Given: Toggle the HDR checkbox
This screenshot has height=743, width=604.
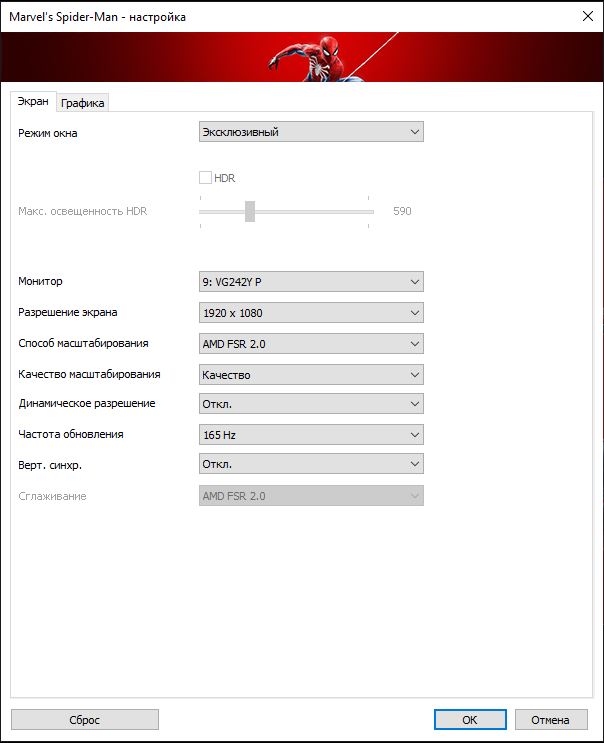Looking at the screenshot, I should (206, 178).
